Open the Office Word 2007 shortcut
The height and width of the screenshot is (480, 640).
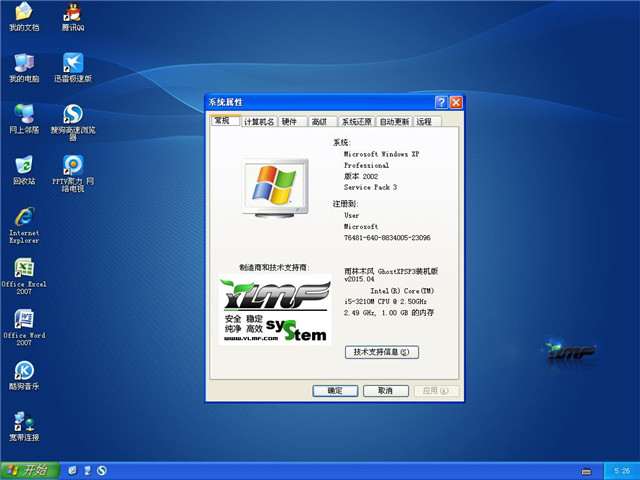coord(24,328)
